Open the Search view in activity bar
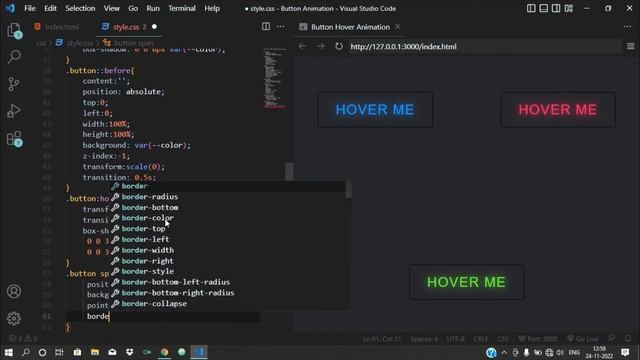 tap(14, 56)
